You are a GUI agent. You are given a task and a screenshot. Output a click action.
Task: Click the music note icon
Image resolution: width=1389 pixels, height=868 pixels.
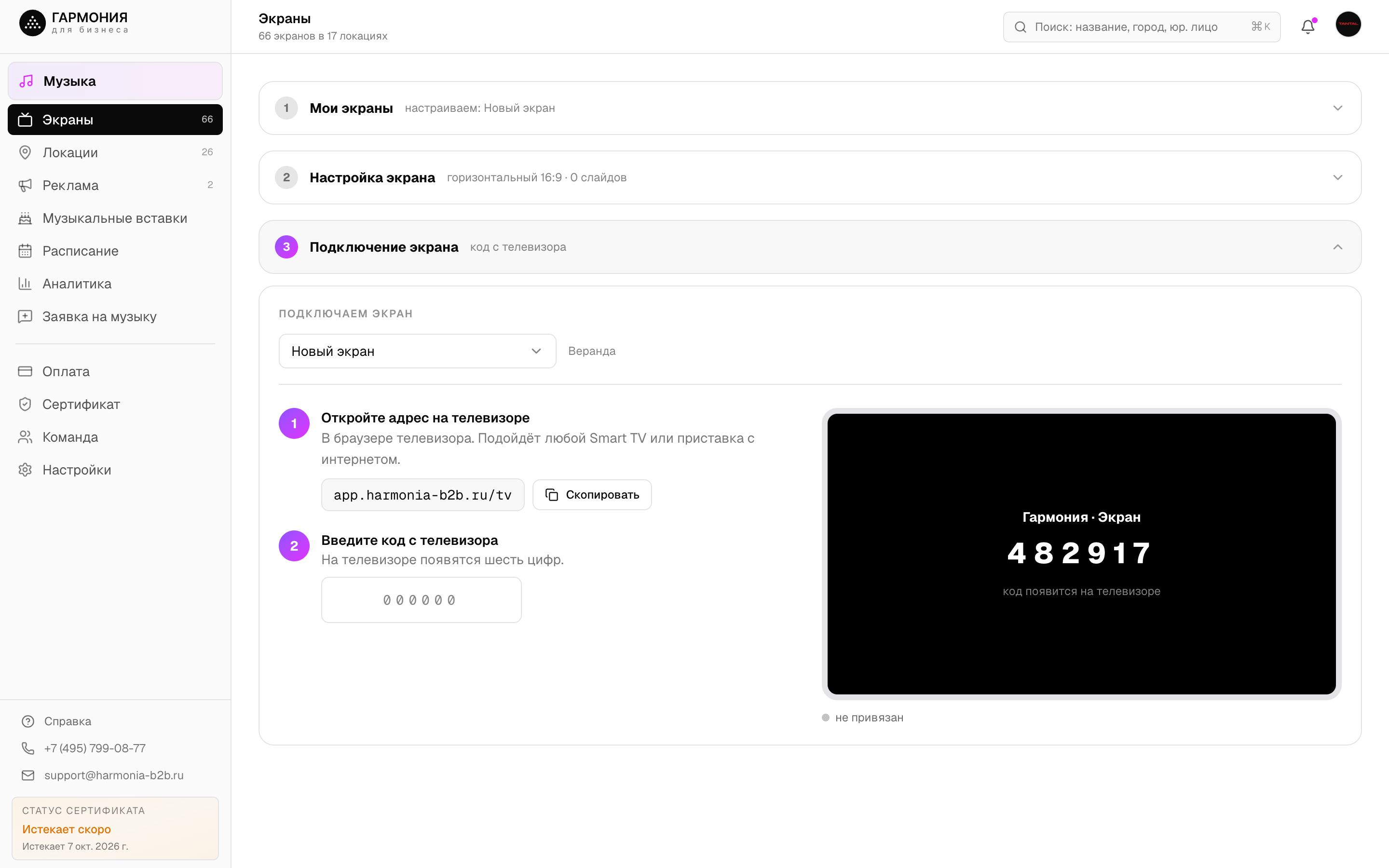pos(27,81)
